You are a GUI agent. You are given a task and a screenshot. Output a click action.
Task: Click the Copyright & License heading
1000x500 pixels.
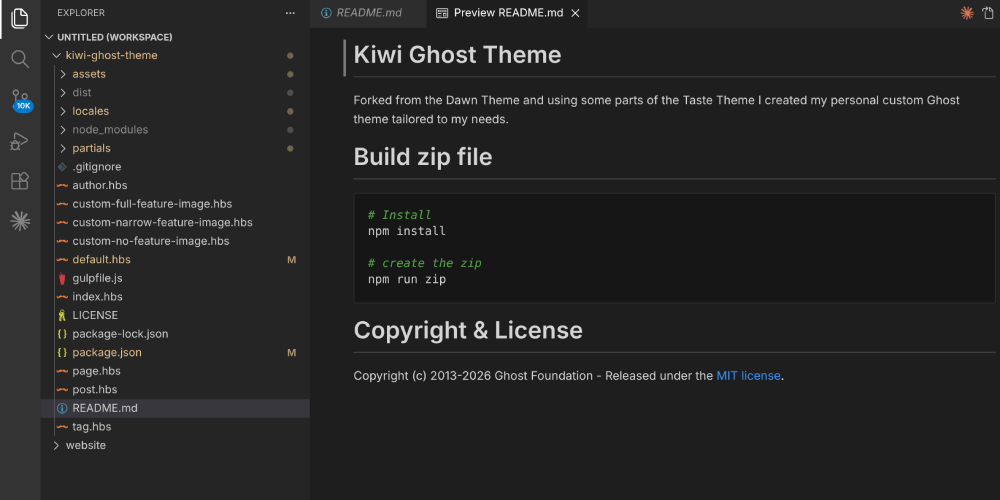pyautogui.click(x=467, y=330)
